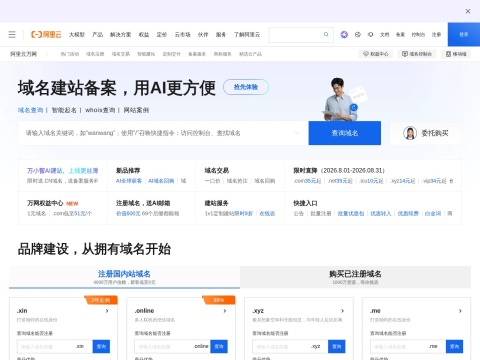Screen dimensions: 480x360
Task: Close the top banner with X
Action: click(x=468, y=11)
